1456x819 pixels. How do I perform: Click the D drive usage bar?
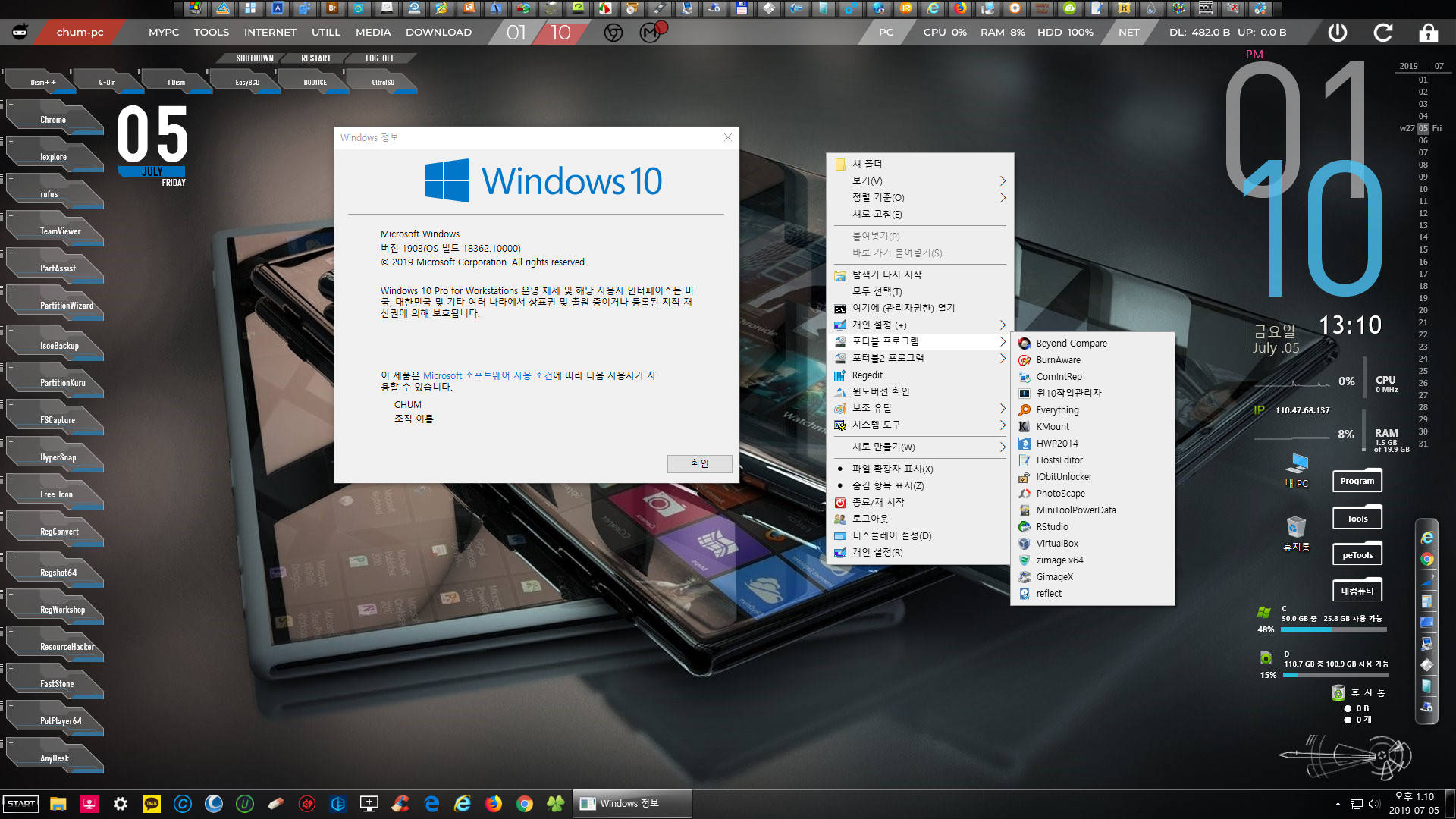[x=1336, y=675]
